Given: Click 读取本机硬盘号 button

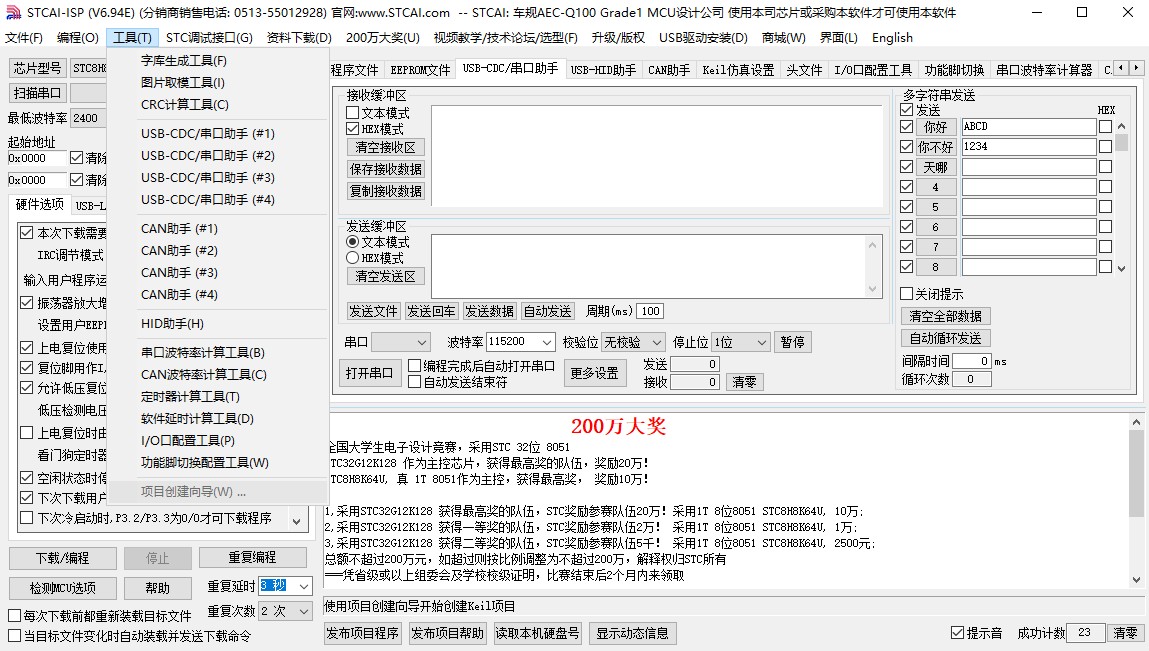Looking at the screenshot, I should 537,633.
